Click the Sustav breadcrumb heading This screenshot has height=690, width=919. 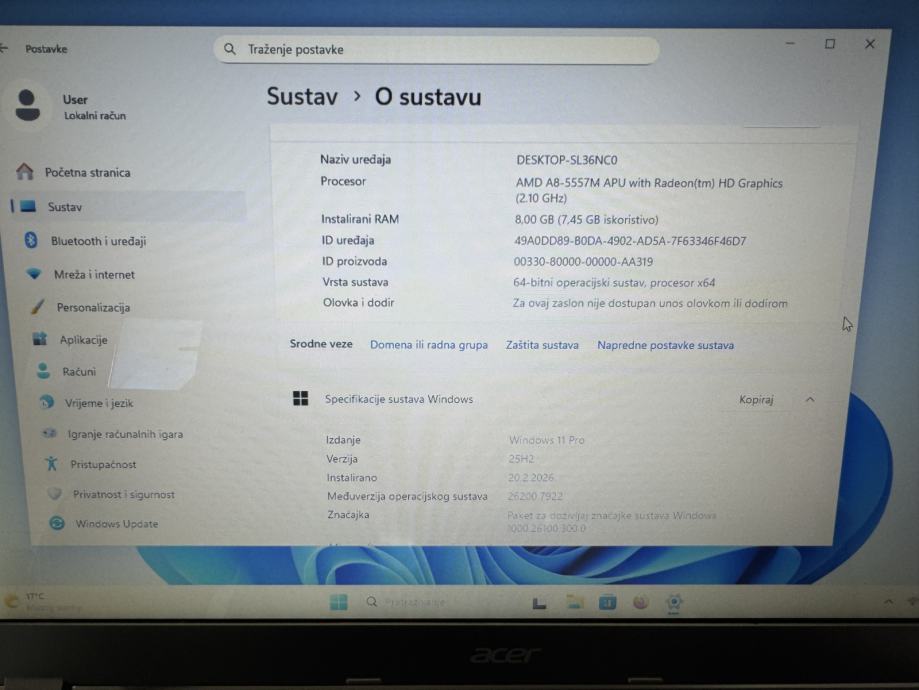[302, 97]
